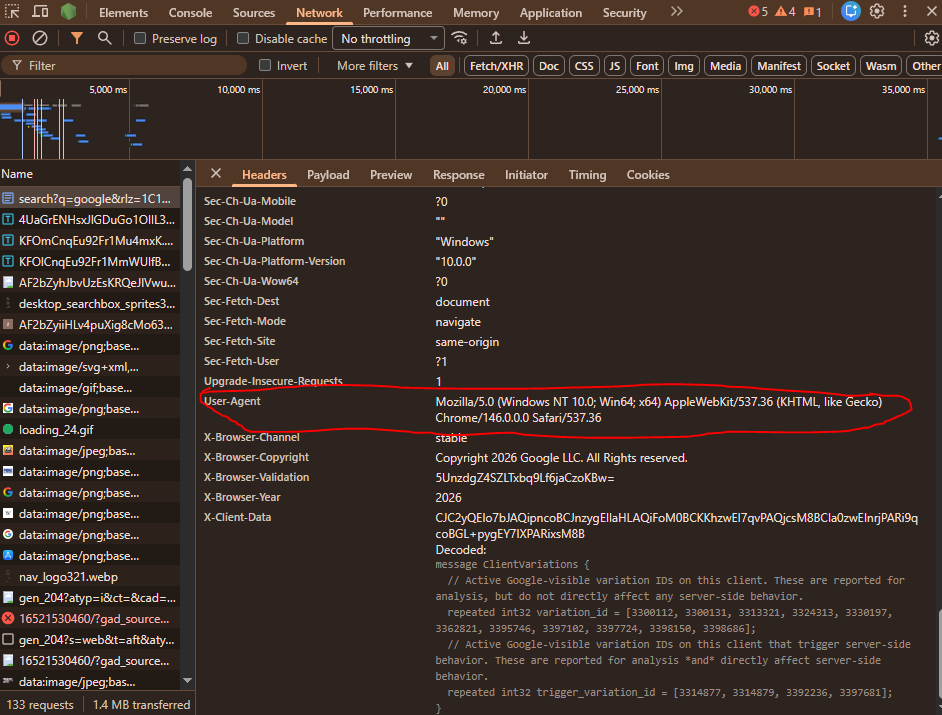Expand the More filters dropdown
Viewport: 942px width, 715px height.
point(375,65)
